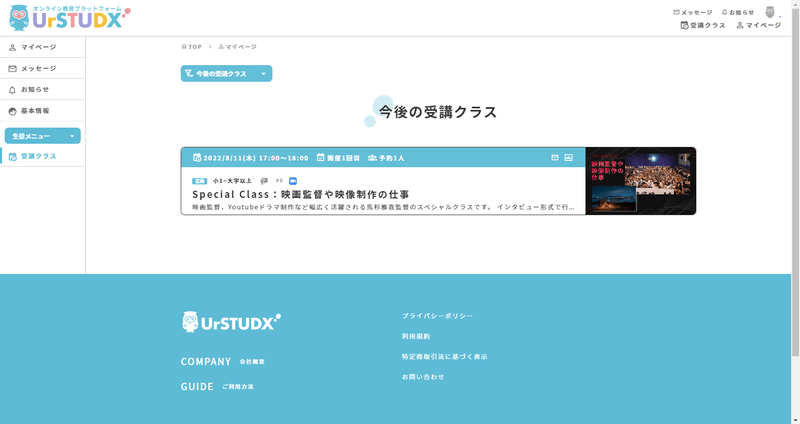Open プライバシーポリシー footer link

(x=437, y=316)
